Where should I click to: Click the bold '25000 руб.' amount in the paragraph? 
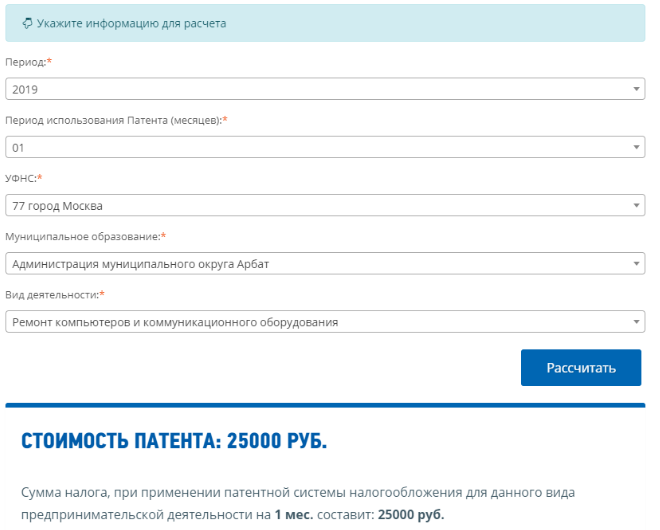coord(411,514)
